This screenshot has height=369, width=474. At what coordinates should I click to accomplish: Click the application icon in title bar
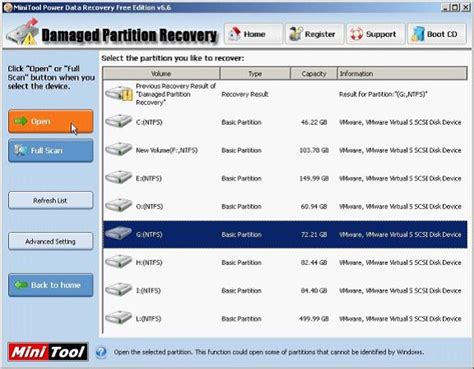[x=8, y=7]
